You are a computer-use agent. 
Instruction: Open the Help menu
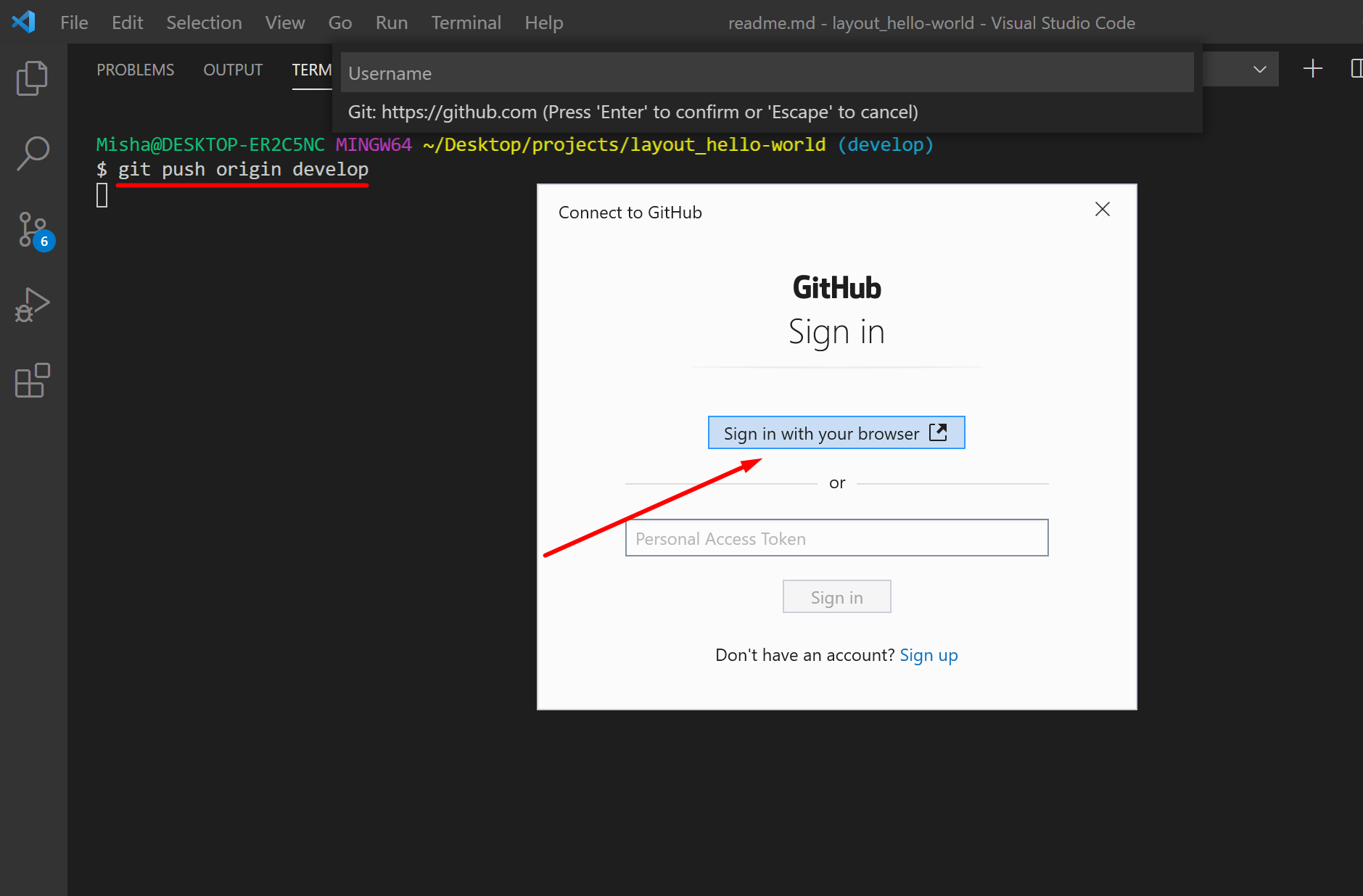pyautogui.click(x=544, y=22)
